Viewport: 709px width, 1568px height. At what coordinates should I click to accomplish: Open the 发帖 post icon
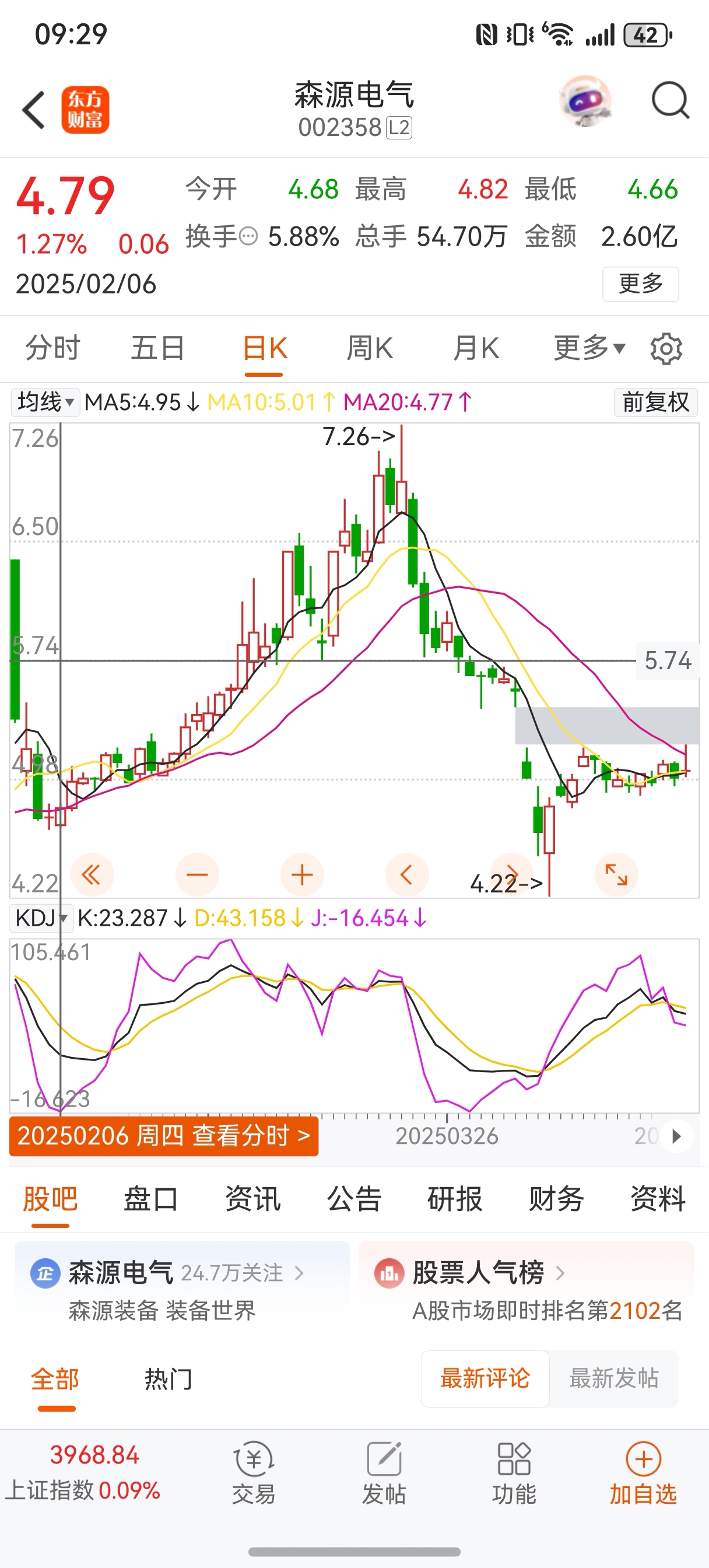coord(384,1459)
